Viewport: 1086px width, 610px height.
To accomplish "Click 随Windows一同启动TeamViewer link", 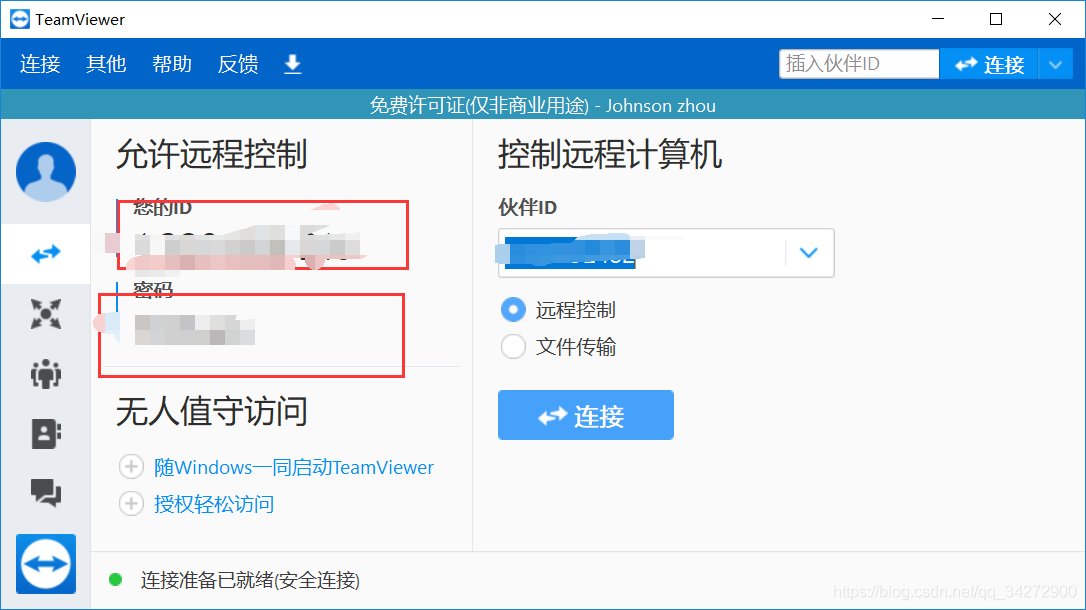I will tap(294, 467).
